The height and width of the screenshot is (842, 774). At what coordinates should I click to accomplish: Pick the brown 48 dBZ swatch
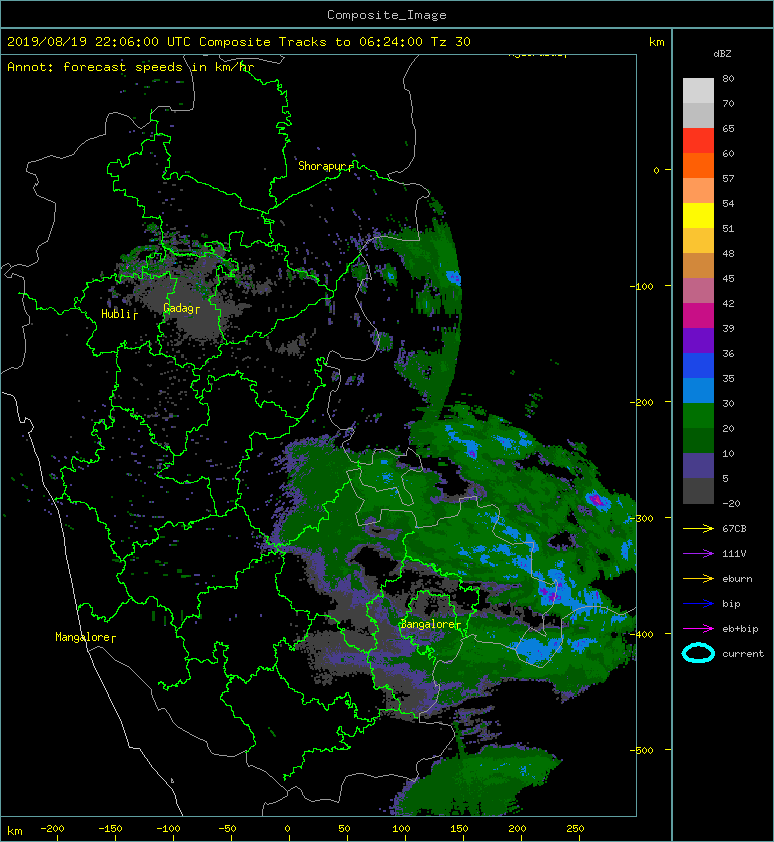pos(698,265)
